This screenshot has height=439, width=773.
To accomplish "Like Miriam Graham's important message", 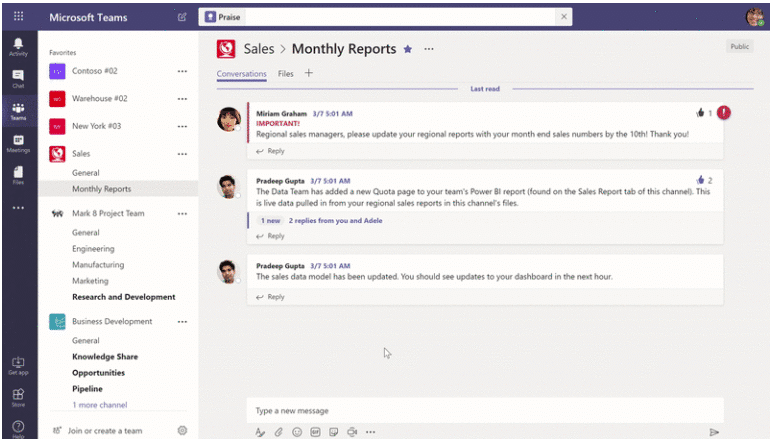I will coord(700,113).
